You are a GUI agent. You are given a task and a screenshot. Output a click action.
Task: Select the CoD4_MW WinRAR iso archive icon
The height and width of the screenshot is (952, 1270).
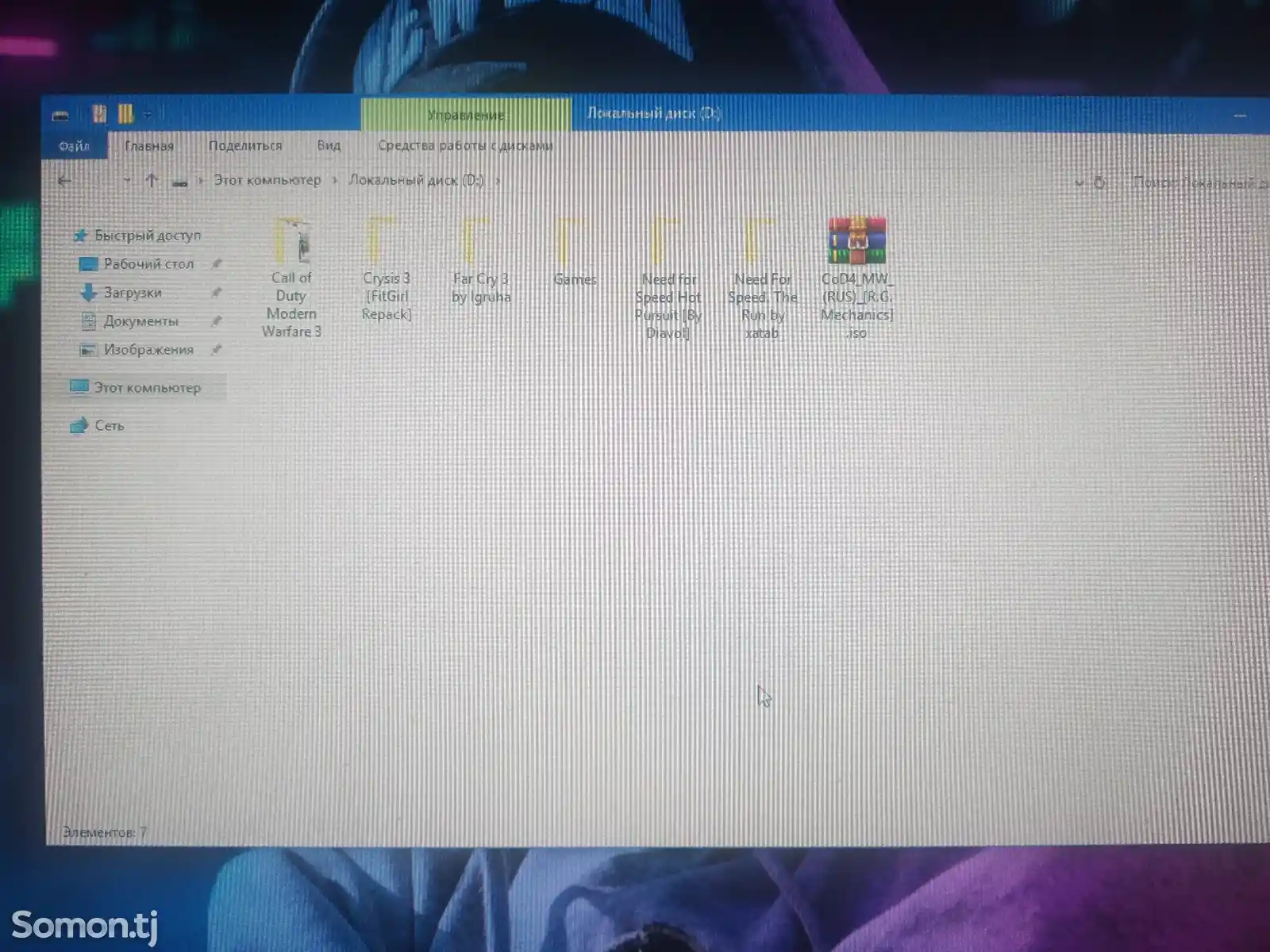click(856, 240)
